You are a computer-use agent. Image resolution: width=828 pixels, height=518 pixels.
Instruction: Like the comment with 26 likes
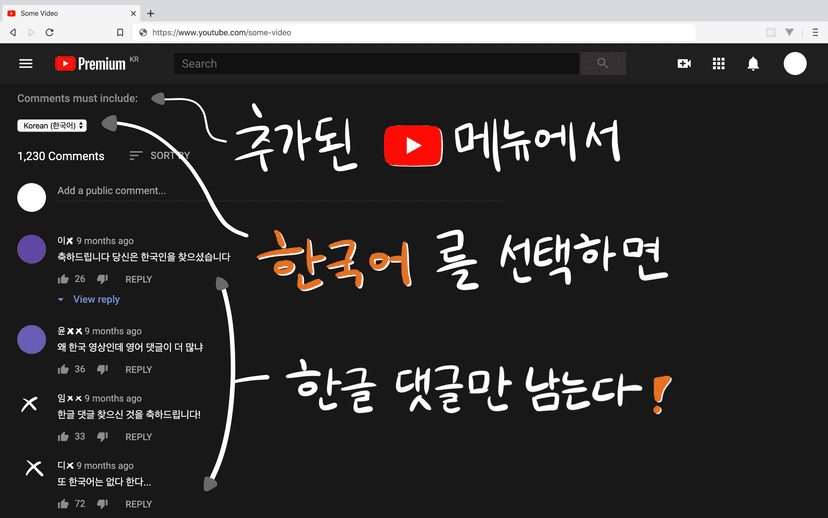pos(63,279)
